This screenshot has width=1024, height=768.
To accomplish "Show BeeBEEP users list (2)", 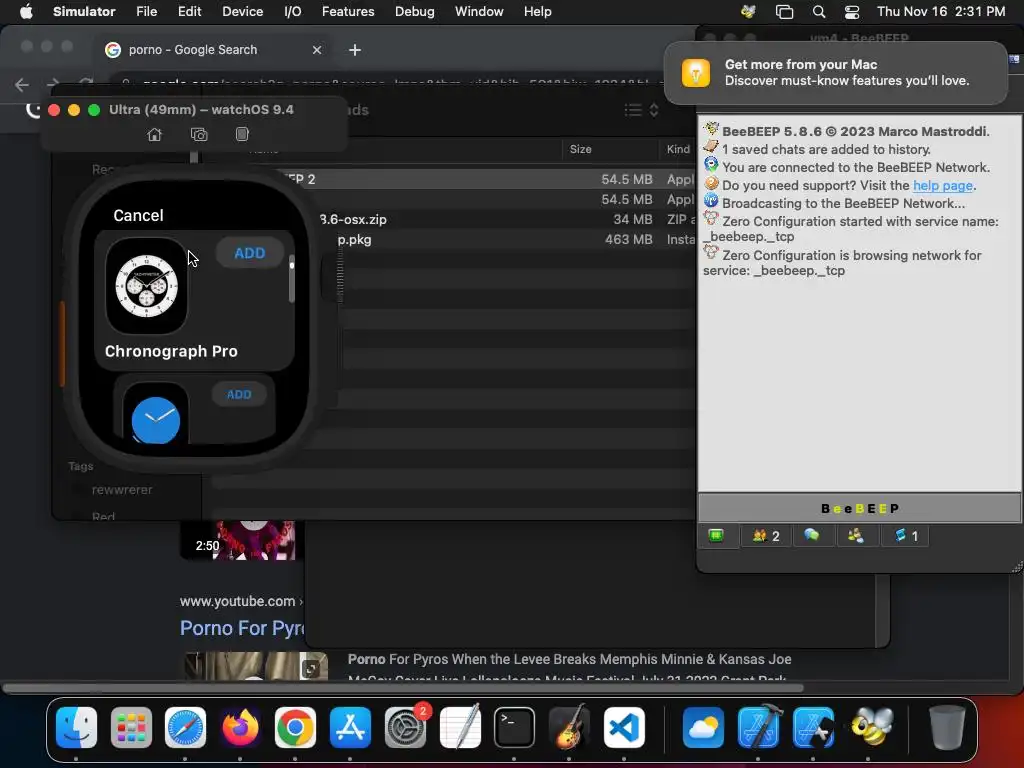I will (765, 536).
